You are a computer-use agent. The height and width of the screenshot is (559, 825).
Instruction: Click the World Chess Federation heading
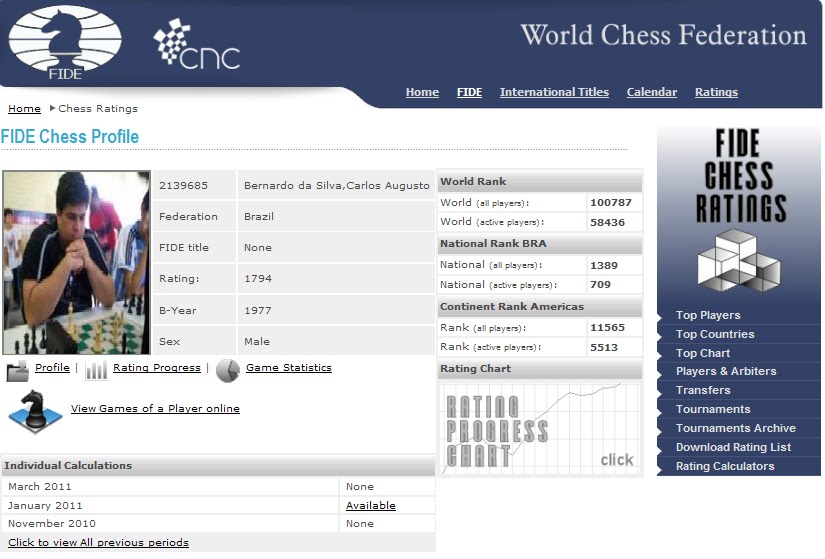pyautogui.click(x=663, y=35)
